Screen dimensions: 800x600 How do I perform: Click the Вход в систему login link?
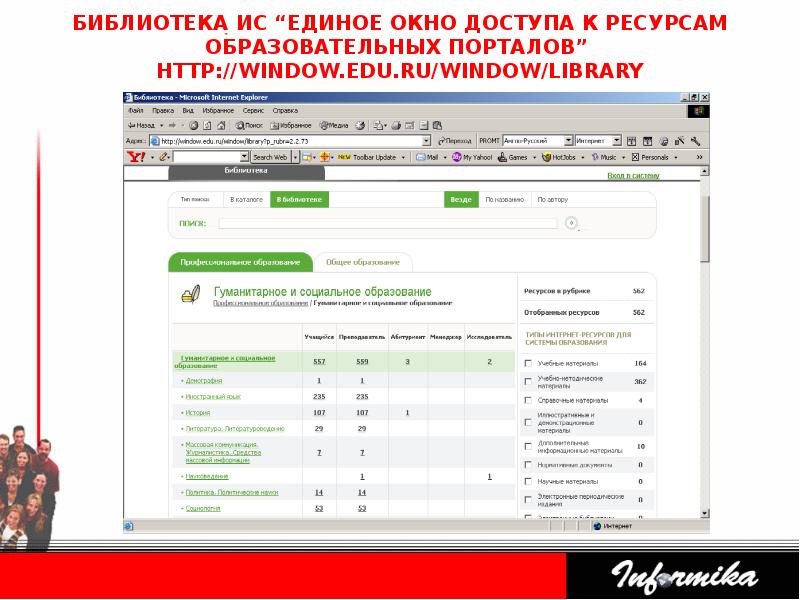point(633,176)
